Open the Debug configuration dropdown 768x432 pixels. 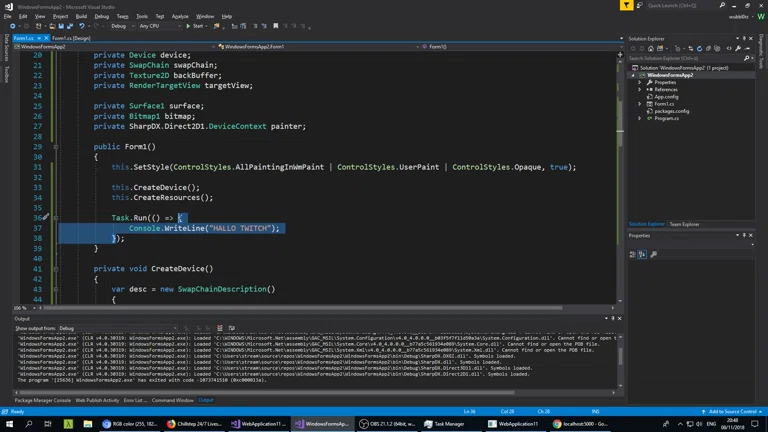[x=122, y=26]
